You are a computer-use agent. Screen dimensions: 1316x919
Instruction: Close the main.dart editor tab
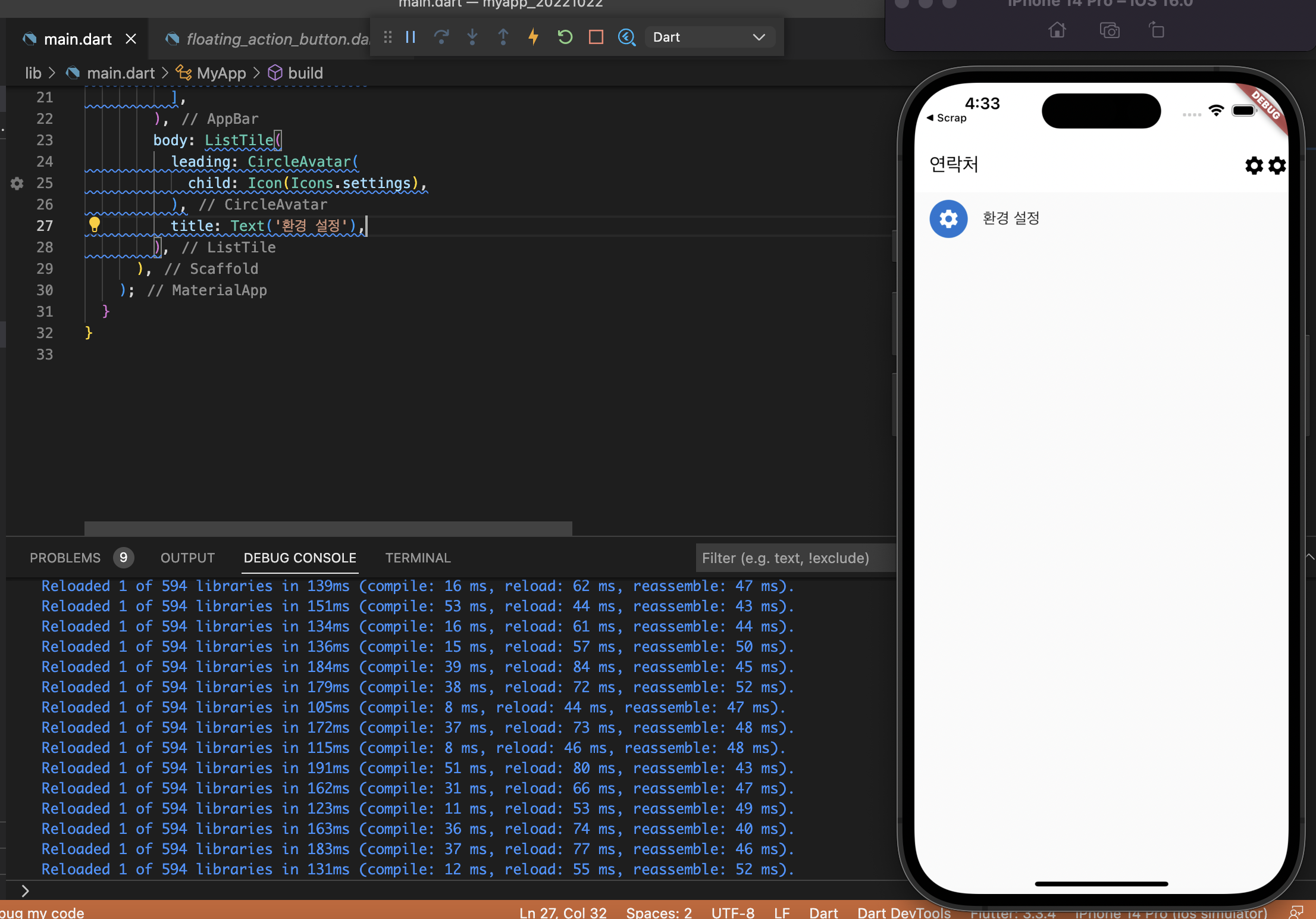[x=131, y=39]
